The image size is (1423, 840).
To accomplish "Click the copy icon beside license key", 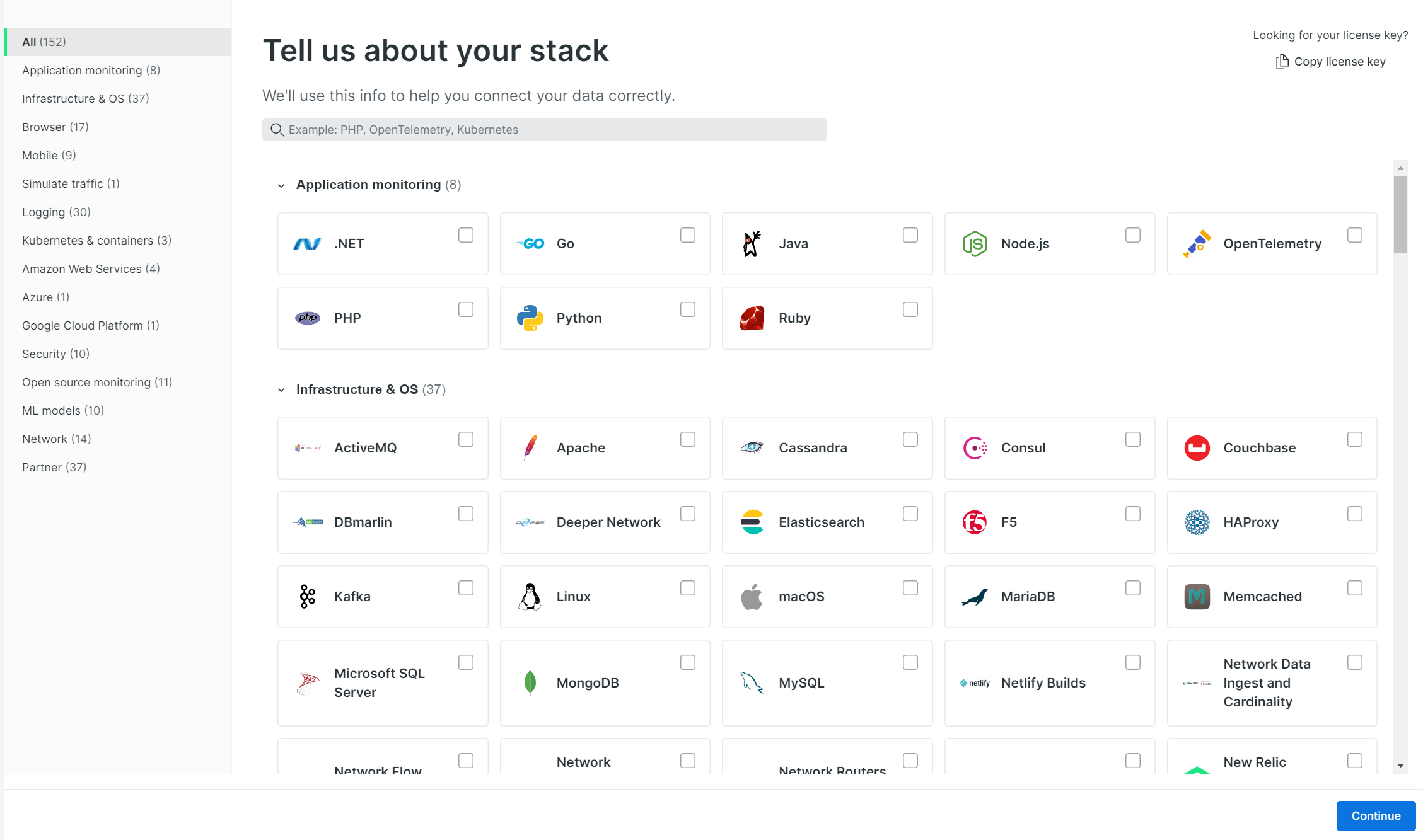I will pos(1282,62).
